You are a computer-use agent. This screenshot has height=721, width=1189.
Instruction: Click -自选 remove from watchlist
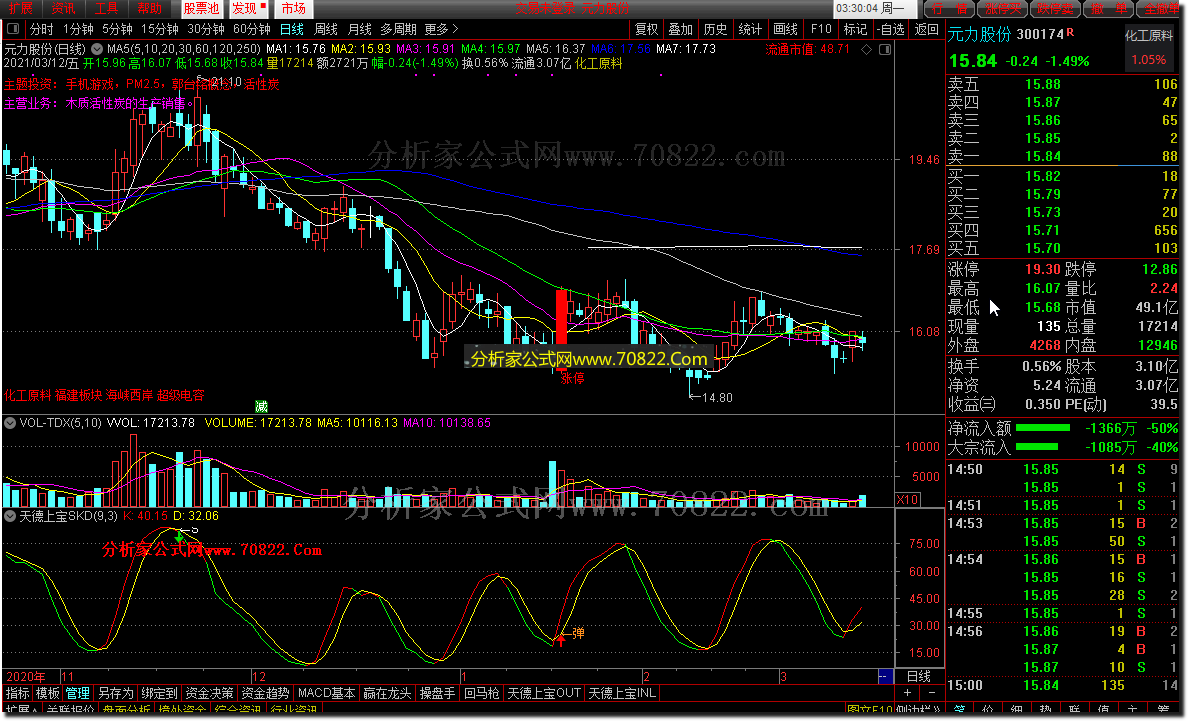point(890,29)
